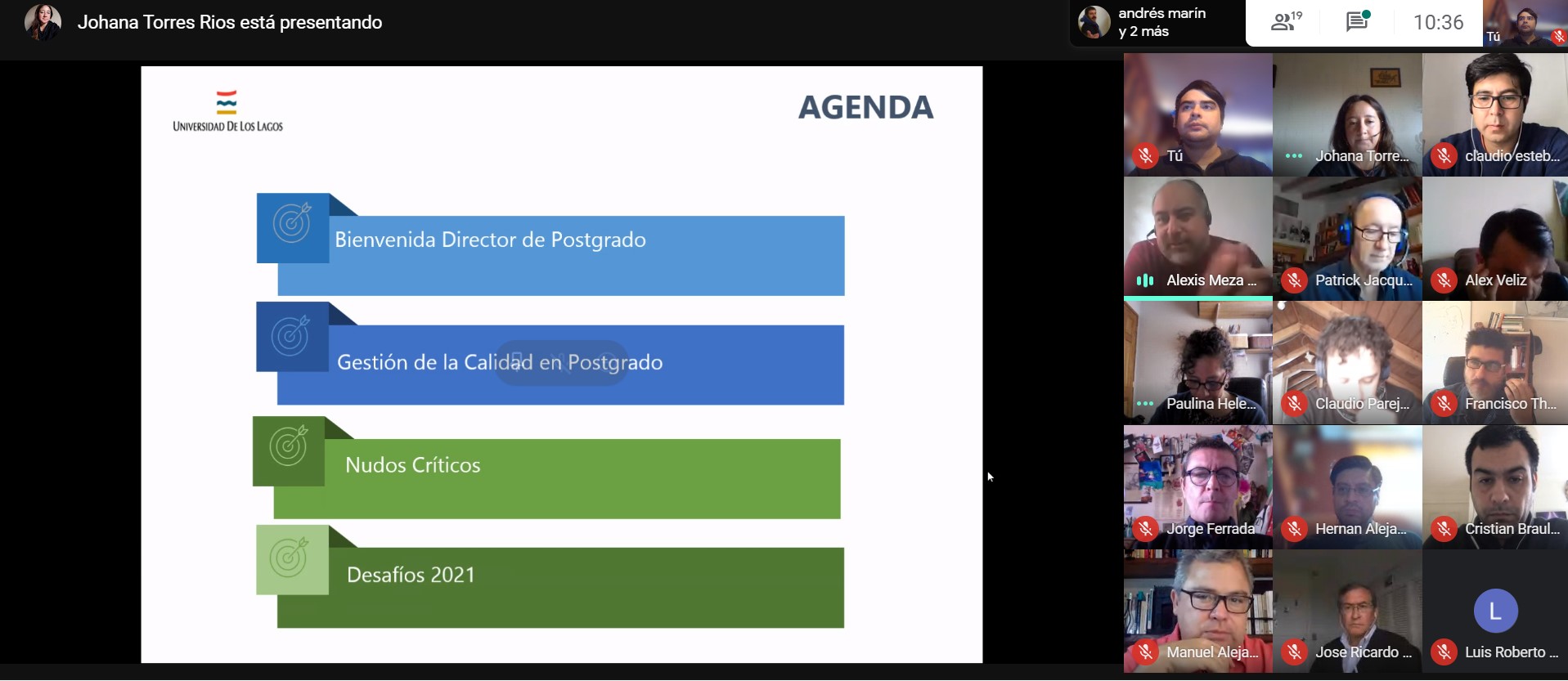Click target icon beside Gestión de la Calidad
This screenshot has height=681, width=1568.
[x=291, y=335]
